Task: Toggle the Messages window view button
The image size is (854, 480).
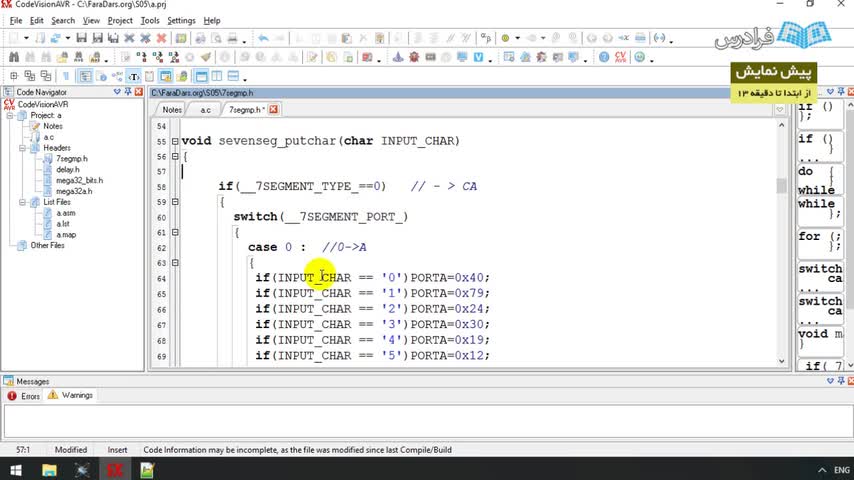Action: pos(166,76)
